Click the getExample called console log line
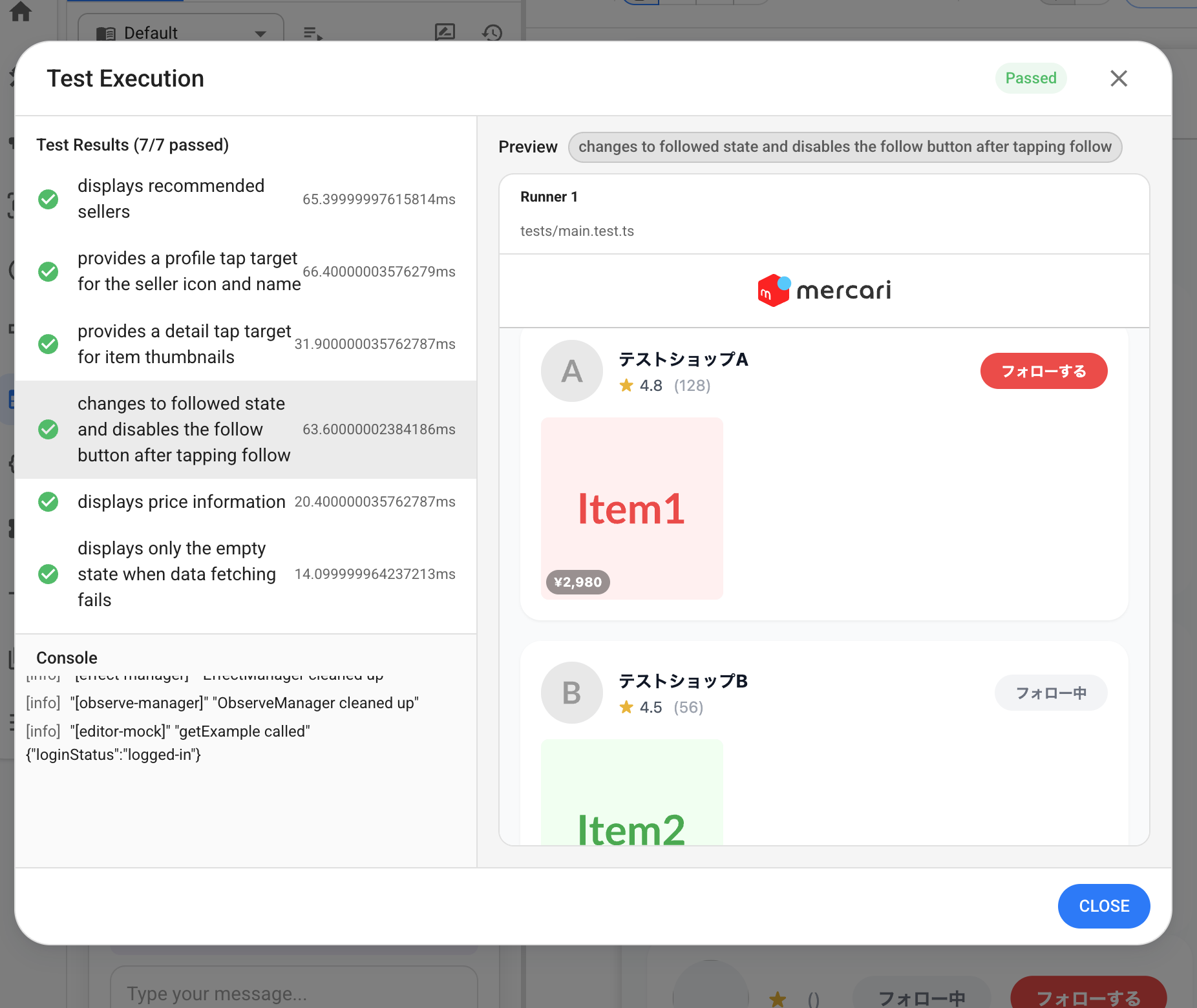The image size is (1197, 1008). (168, 743)
